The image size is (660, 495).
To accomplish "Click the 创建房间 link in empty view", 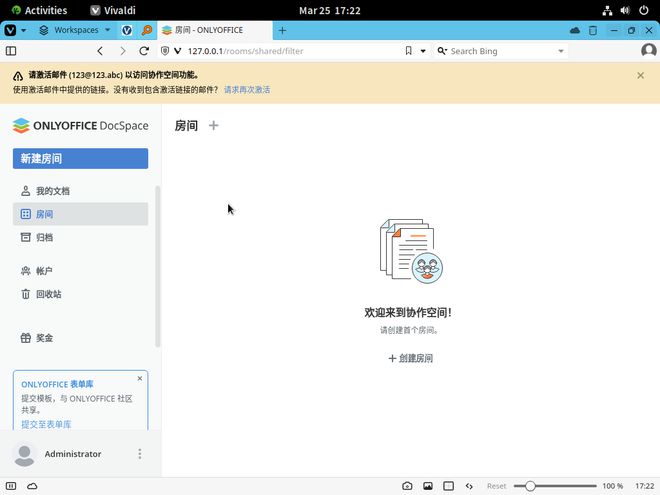I will [410, 358].
